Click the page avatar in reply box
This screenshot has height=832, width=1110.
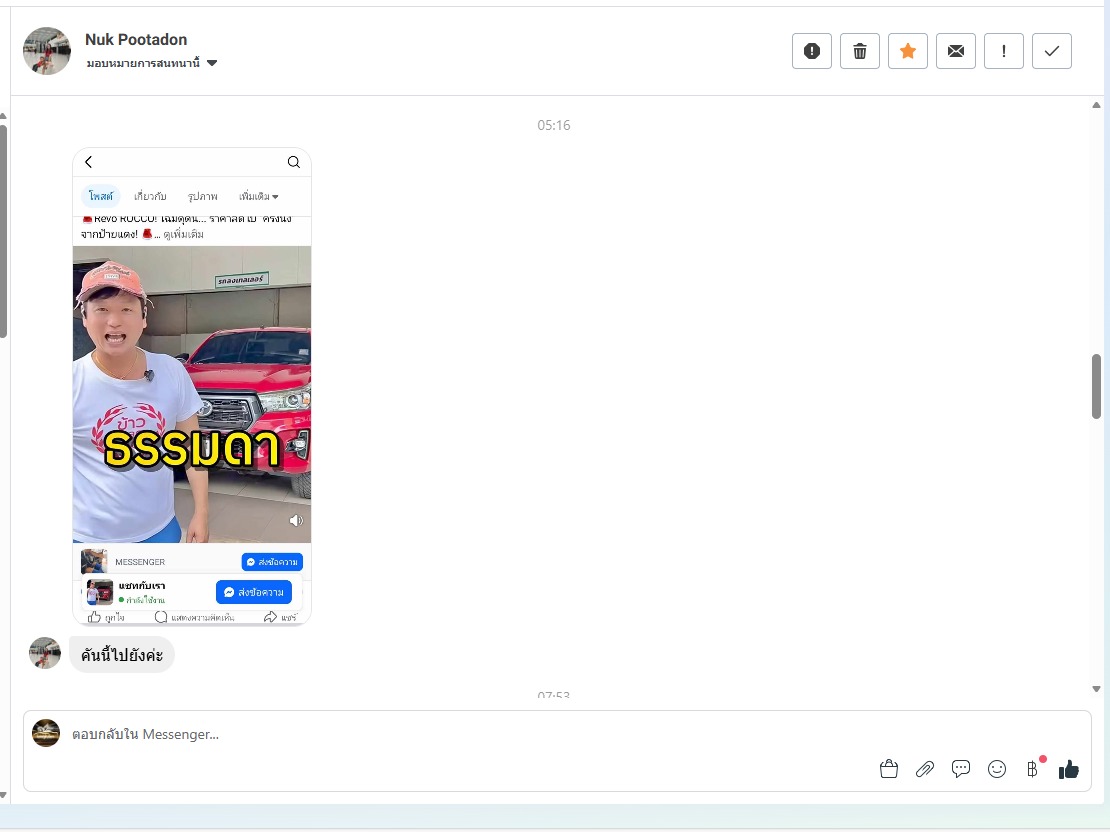pyautogui.click(x=46, y=733)
